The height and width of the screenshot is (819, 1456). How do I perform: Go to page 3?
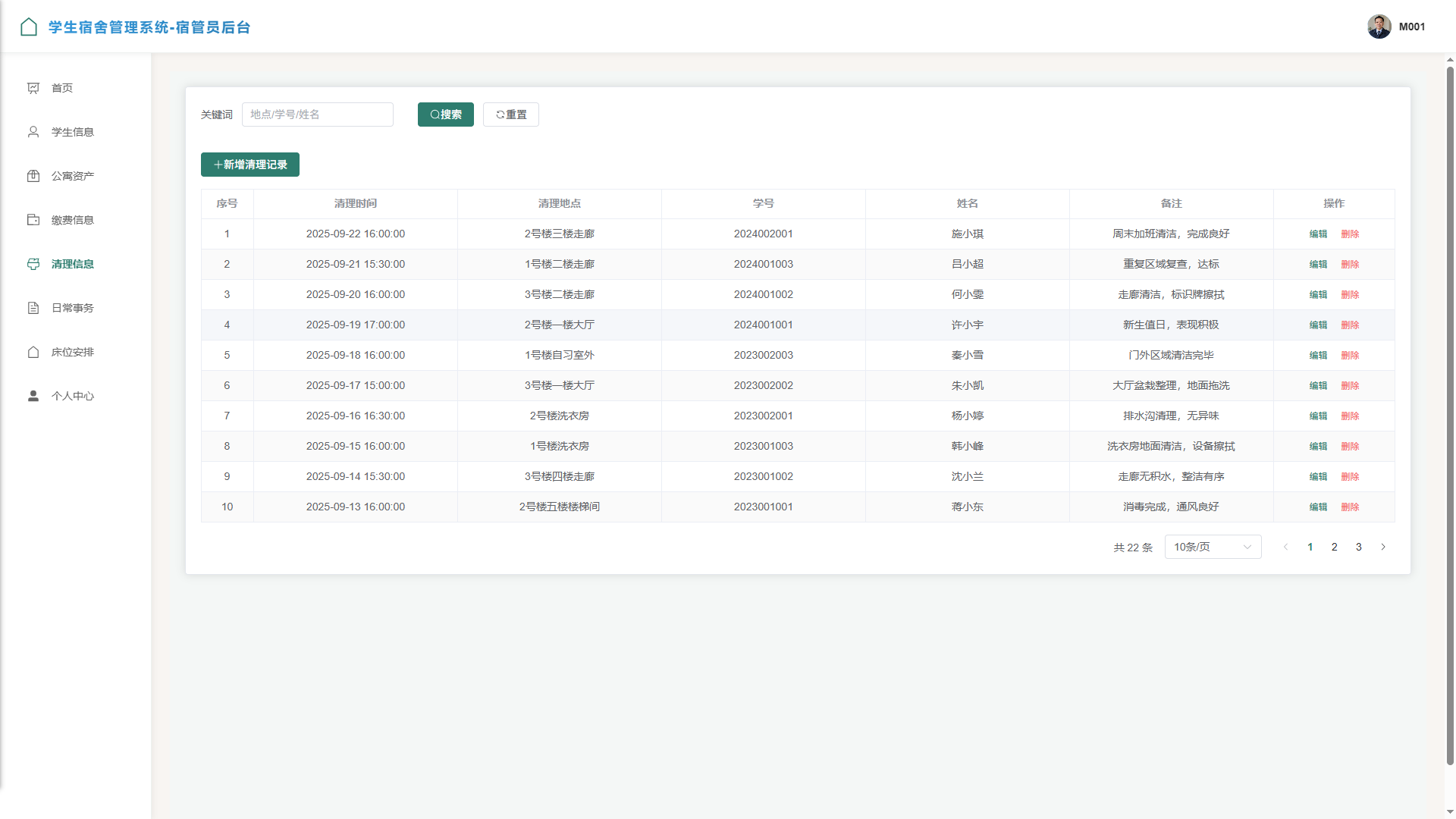pos(1359,547)
